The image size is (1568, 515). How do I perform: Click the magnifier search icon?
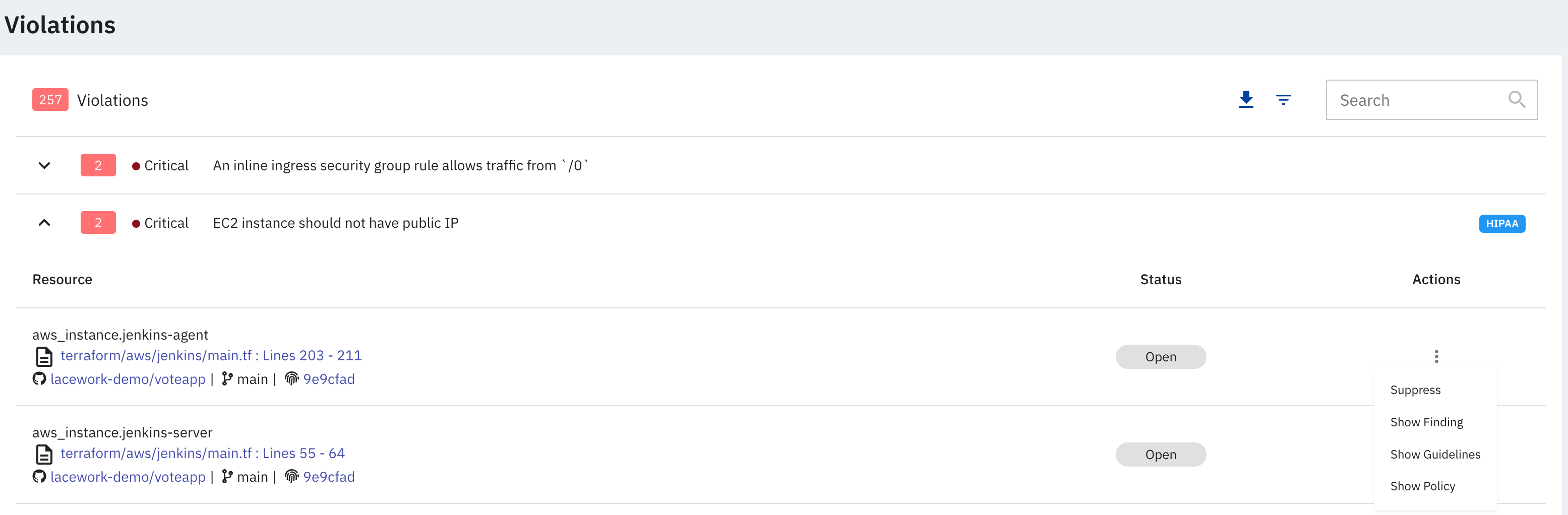[1516, 100]
